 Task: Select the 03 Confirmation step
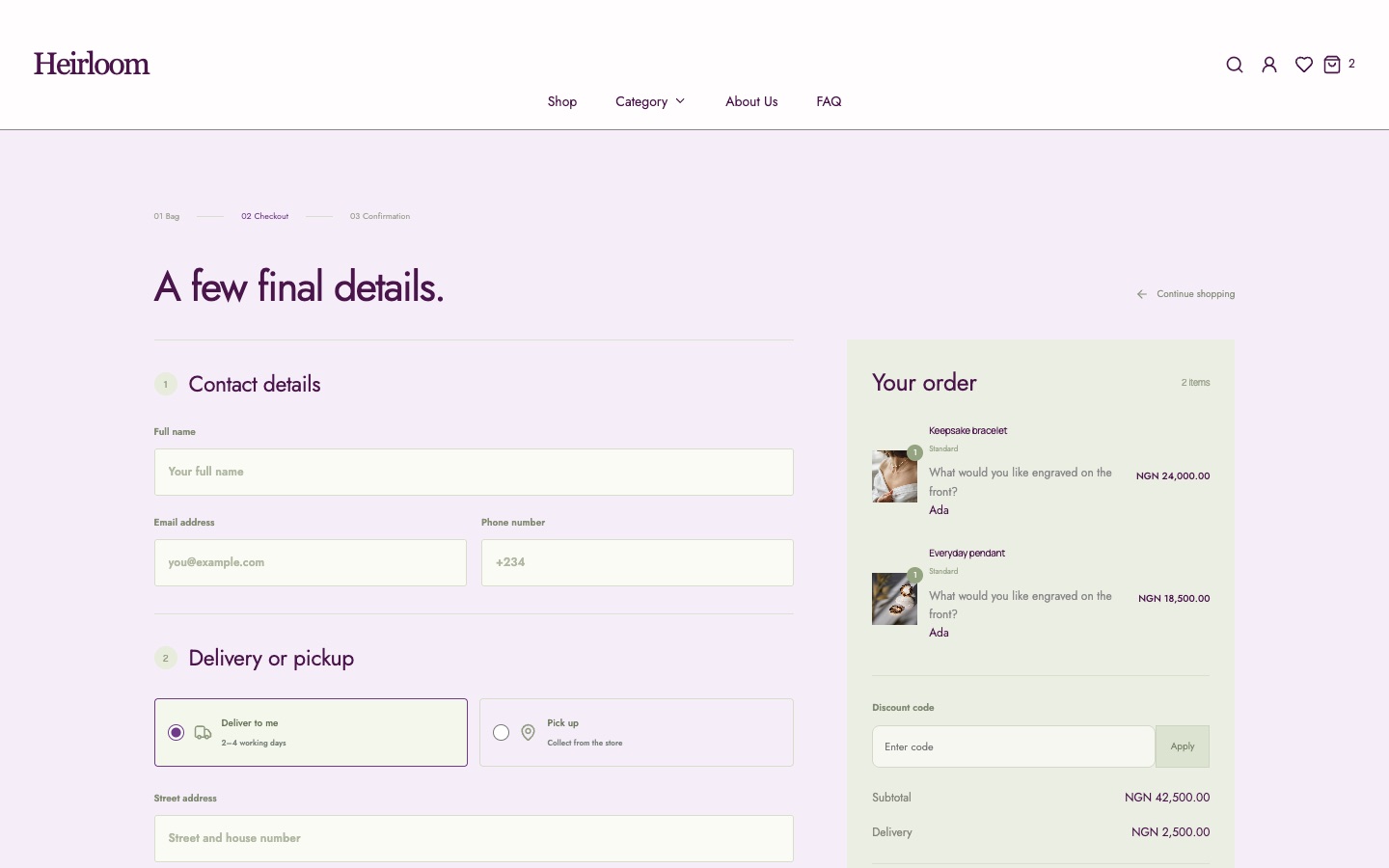pyautogui.click(x=380, y=216)
